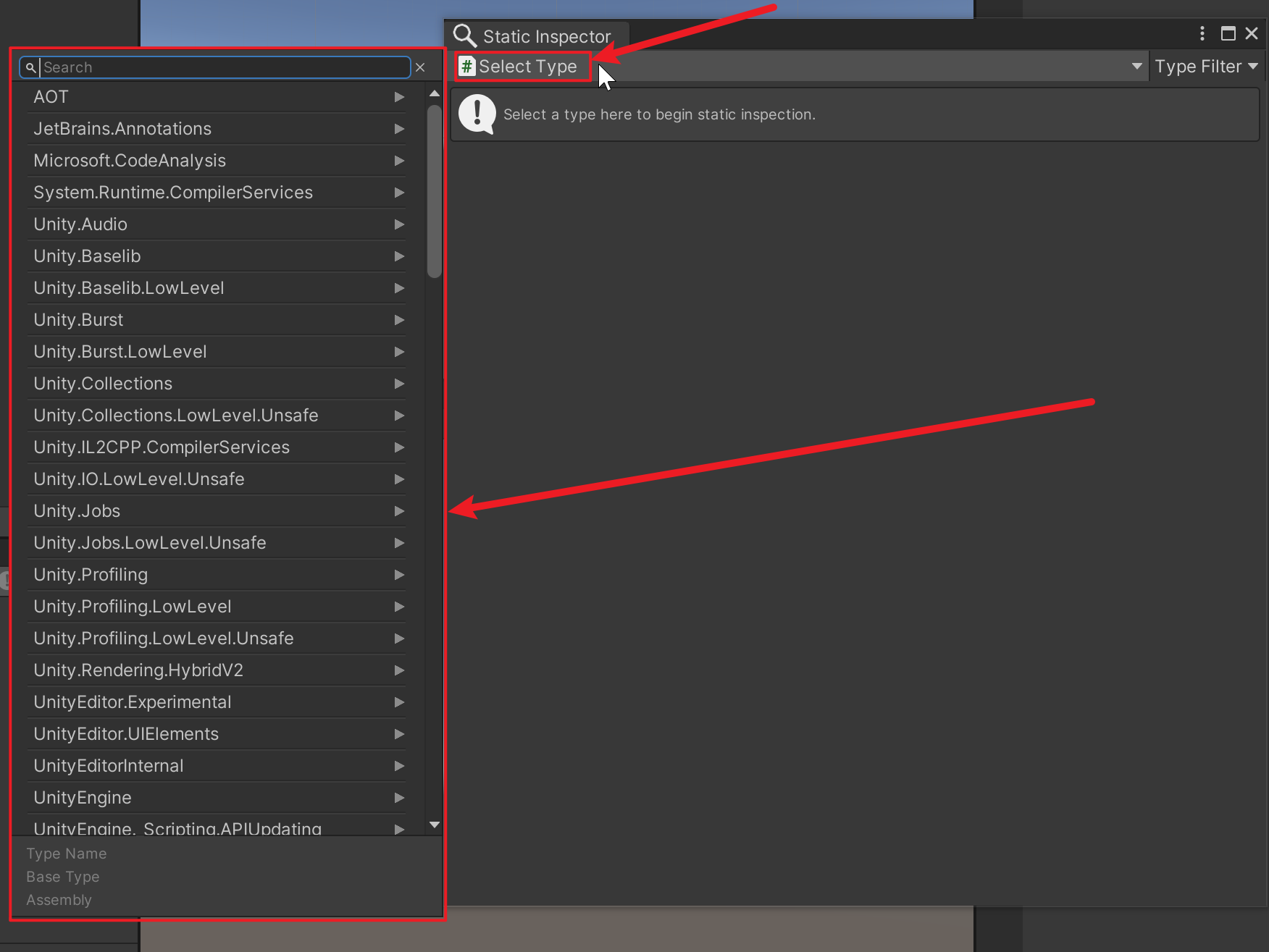1269x952 pixels.
Task: Expand the JetBrains.Annotations namespace
Action: pyautogui.click(x=217, y=129)
